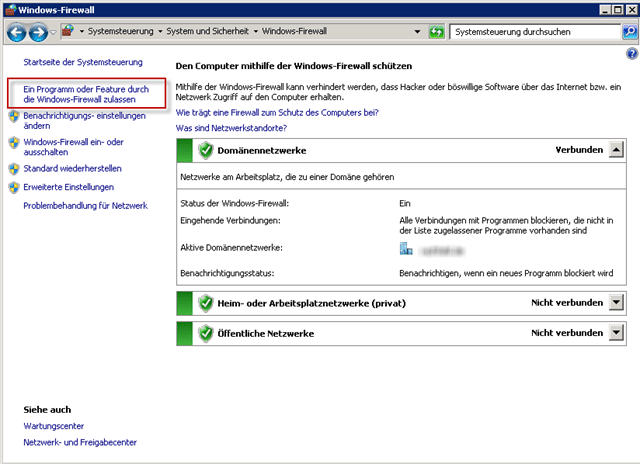Viewport: 640px width, 464px height.
Task: Click in Systemsteuerung durchsuchen search field
Action: pos(535,32)
